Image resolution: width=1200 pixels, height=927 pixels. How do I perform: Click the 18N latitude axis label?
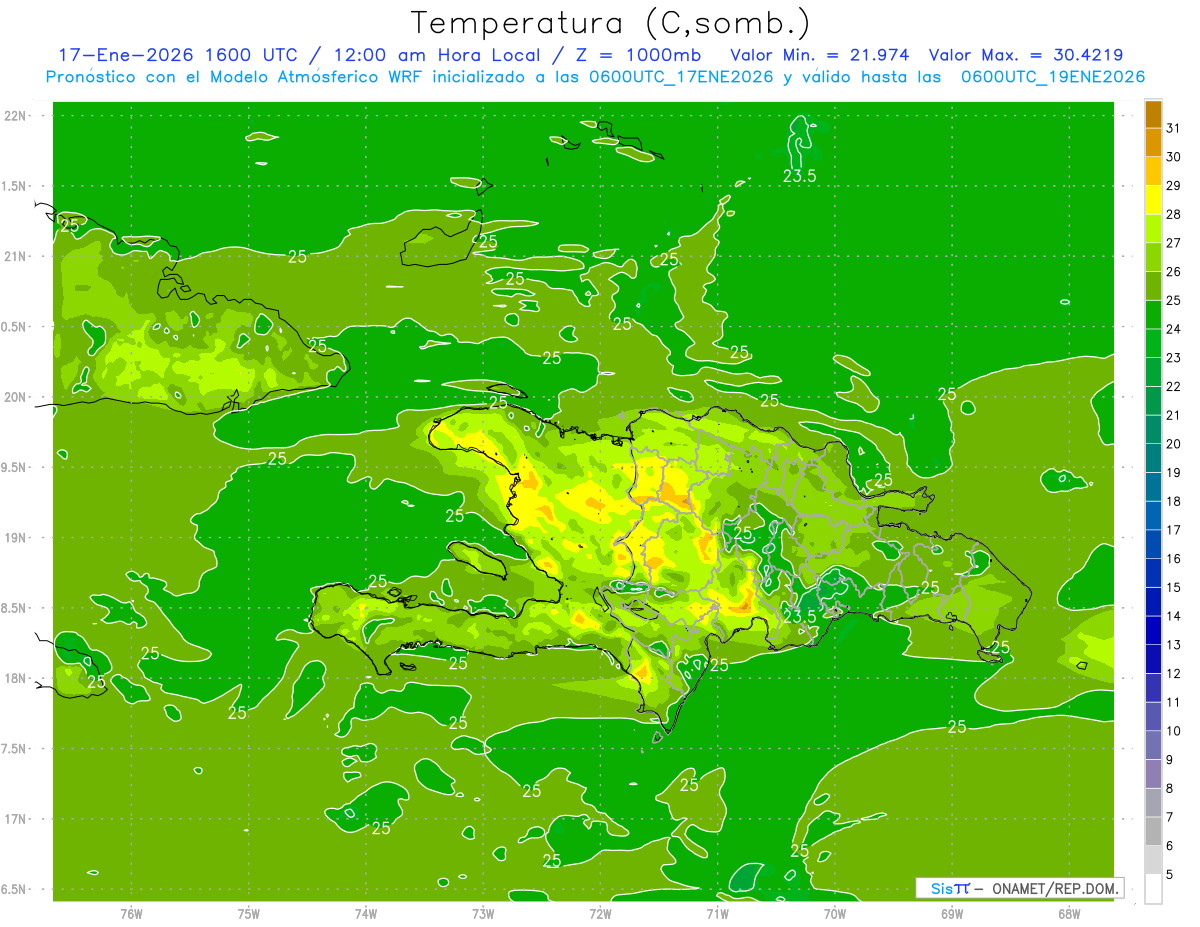17,678
